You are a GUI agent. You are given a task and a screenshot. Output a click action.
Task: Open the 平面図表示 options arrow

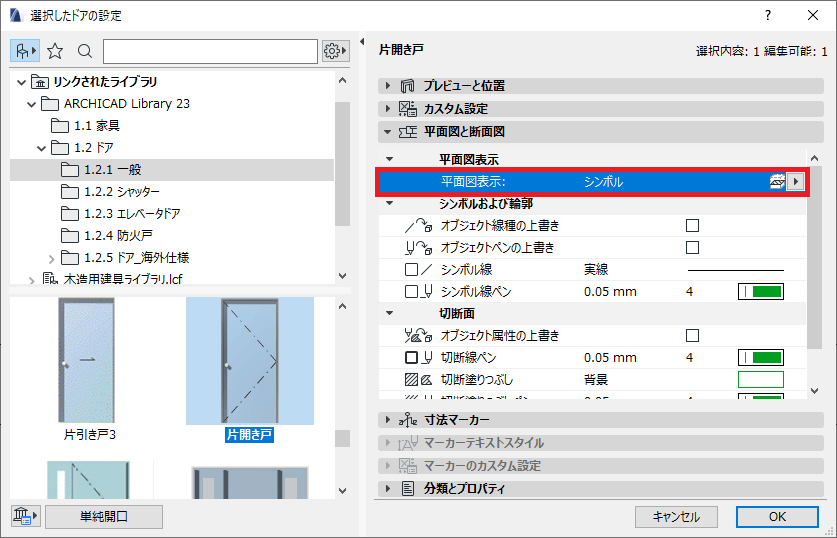pos(796,181)
